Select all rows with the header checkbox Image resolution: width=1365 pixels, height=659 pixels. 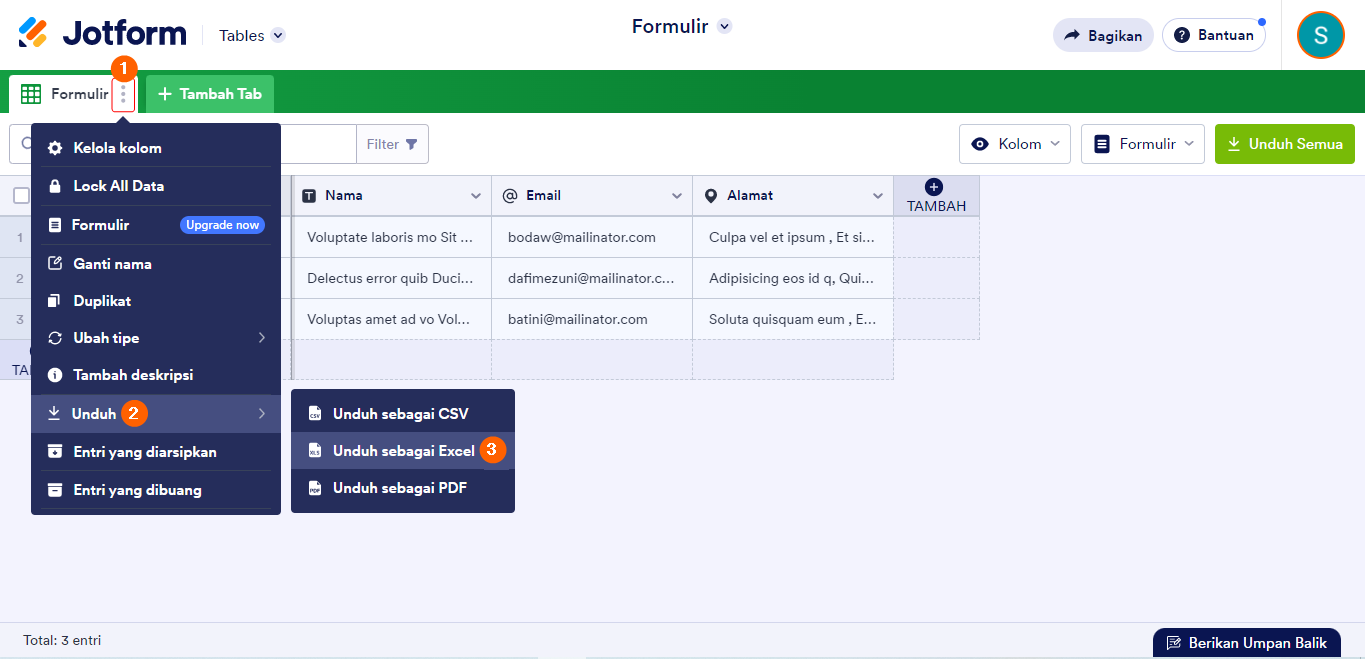coord(22,195)
